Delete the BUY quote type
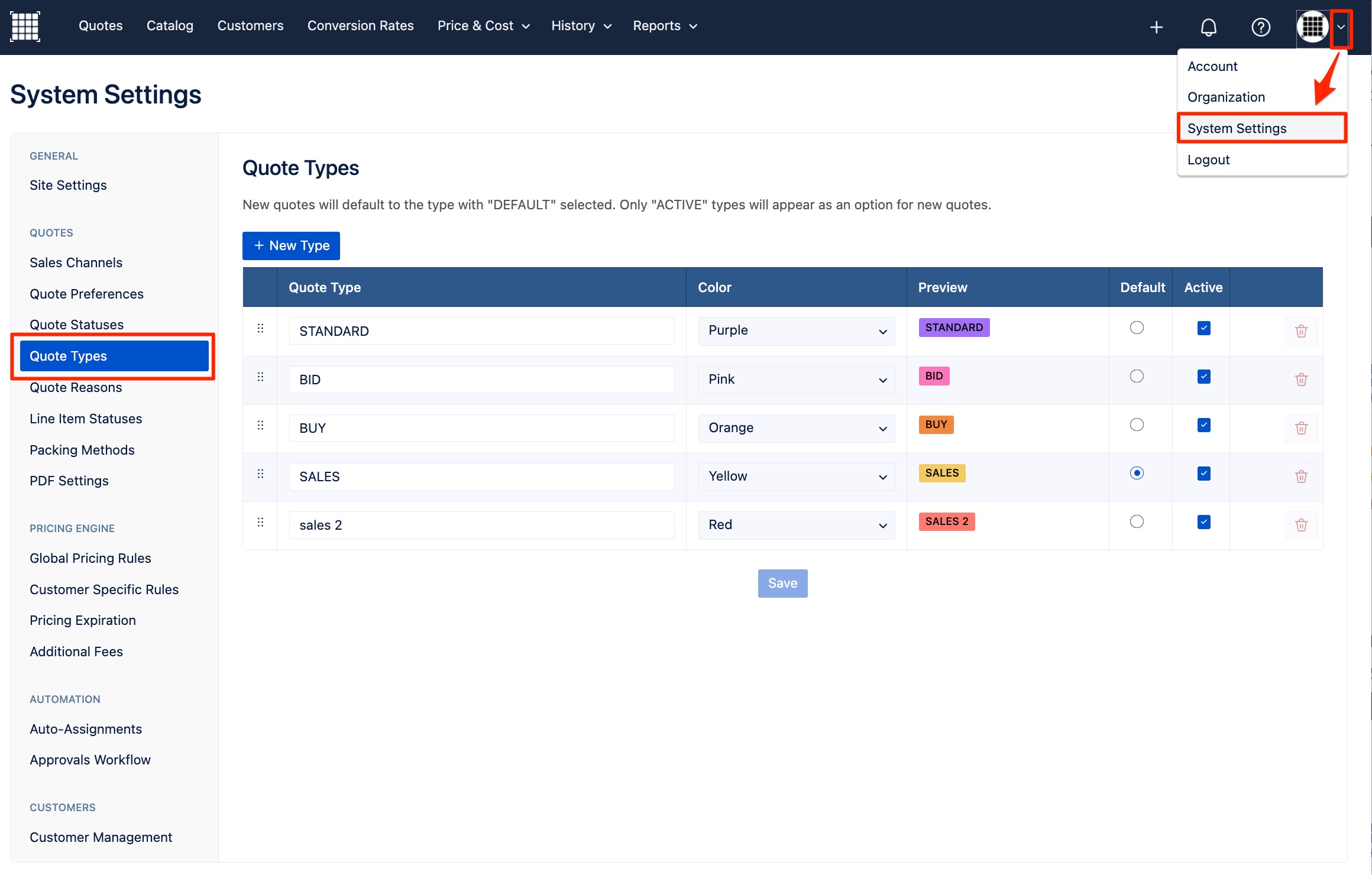The height and width of the screenshot is (875, 1372). (x=1301, y=428)
